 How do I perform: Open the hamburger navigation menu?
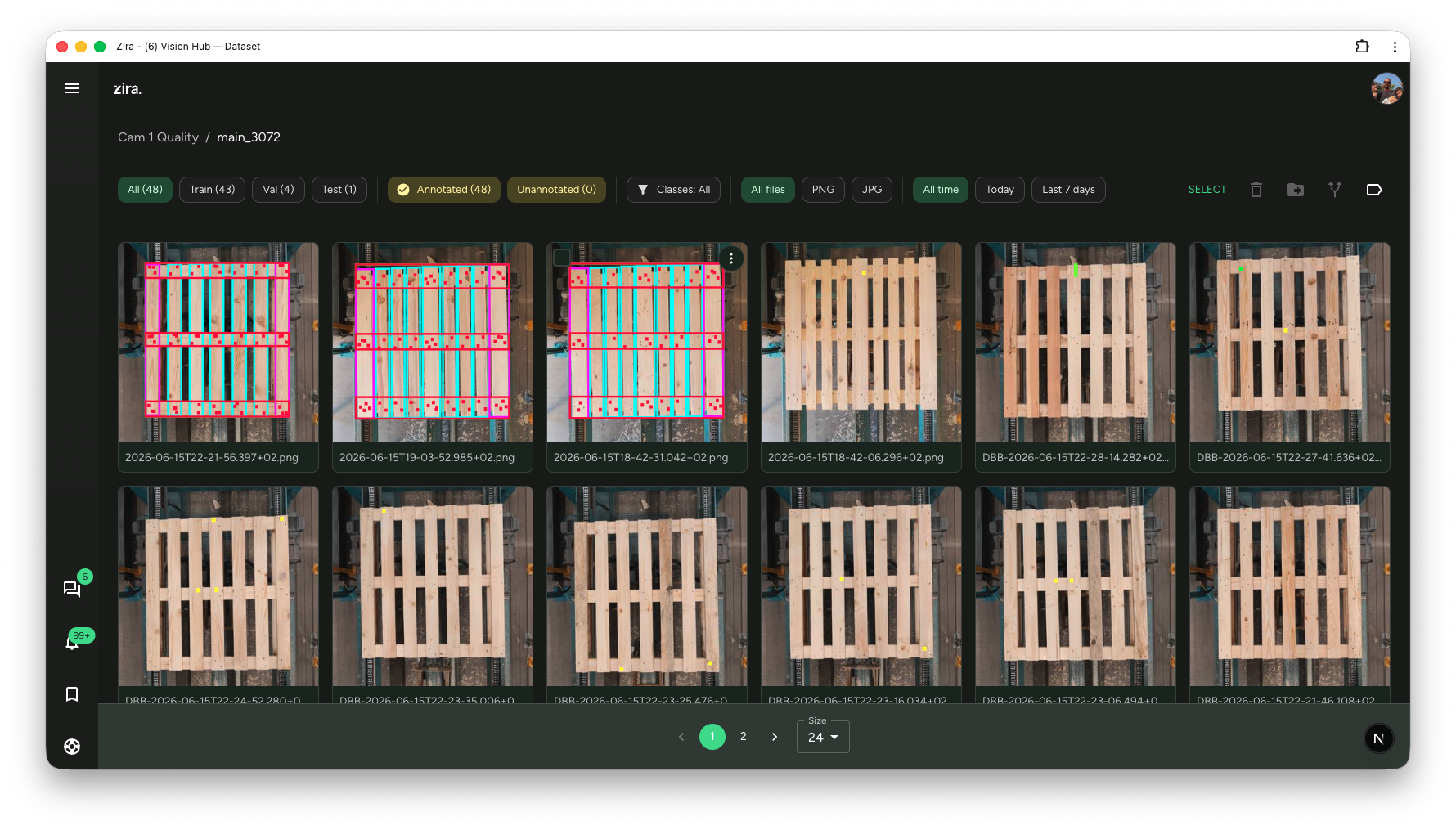[x=72, y=88]
